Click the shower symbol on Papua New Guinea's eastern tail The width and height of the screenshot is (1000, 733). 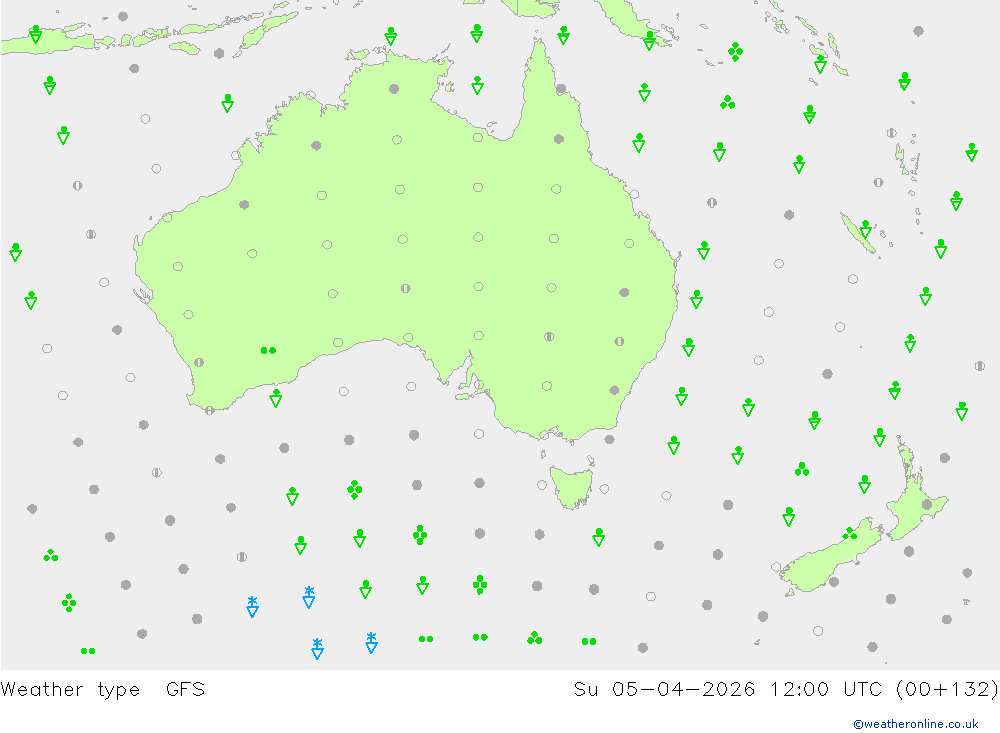pos(649,41)
